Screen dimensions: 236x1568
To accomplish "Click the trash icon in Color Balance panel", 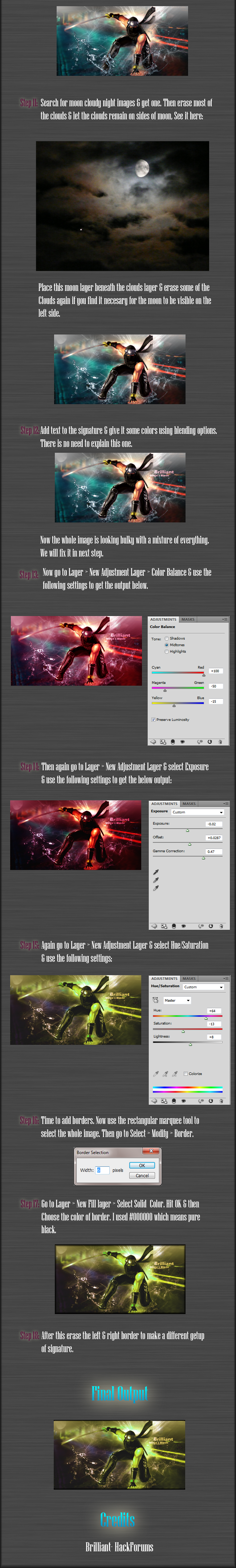I will [x=220, y=742].
